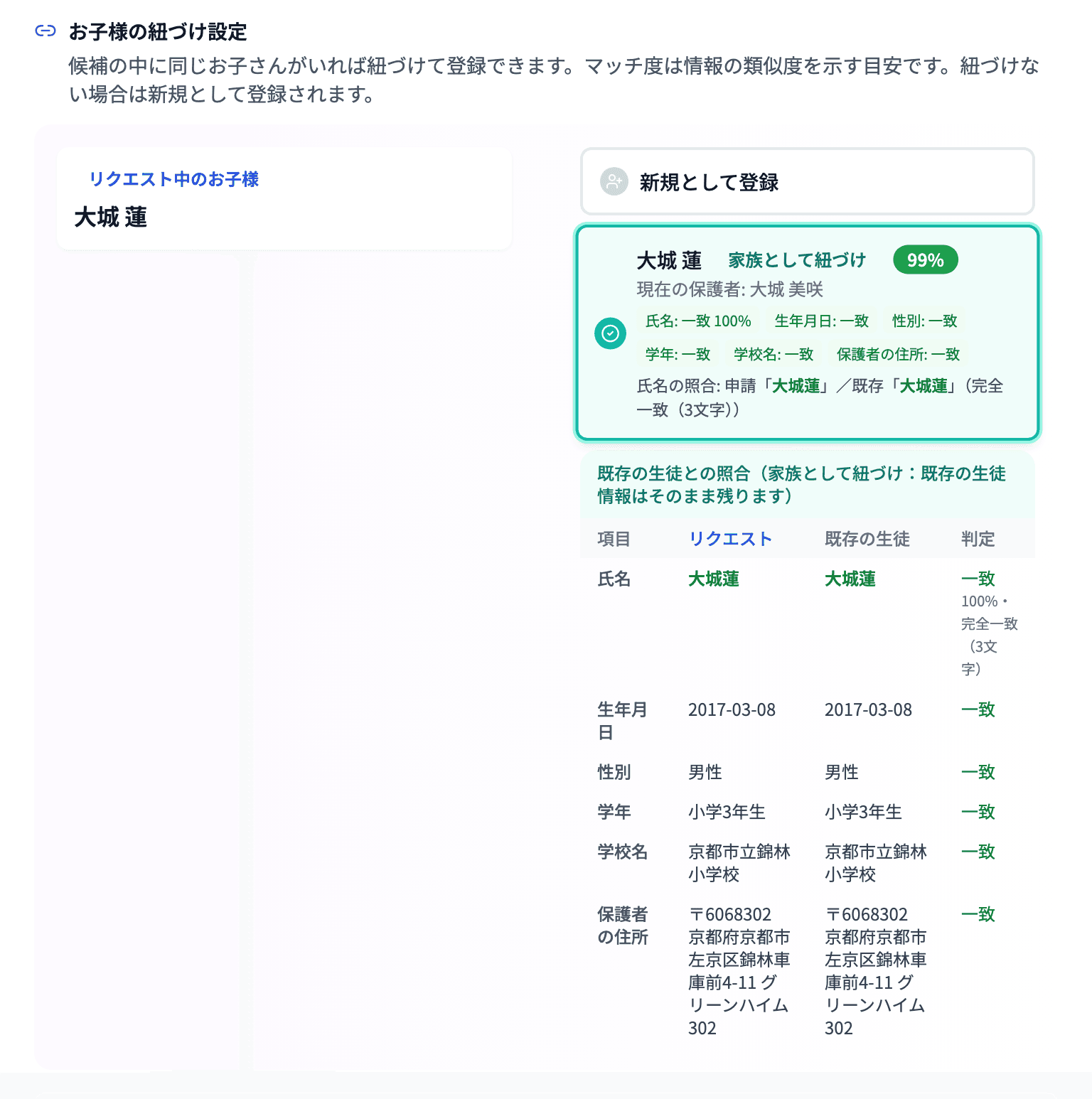
Task: Click the 一致 result in the 性別 row
Action: [978, 772]
